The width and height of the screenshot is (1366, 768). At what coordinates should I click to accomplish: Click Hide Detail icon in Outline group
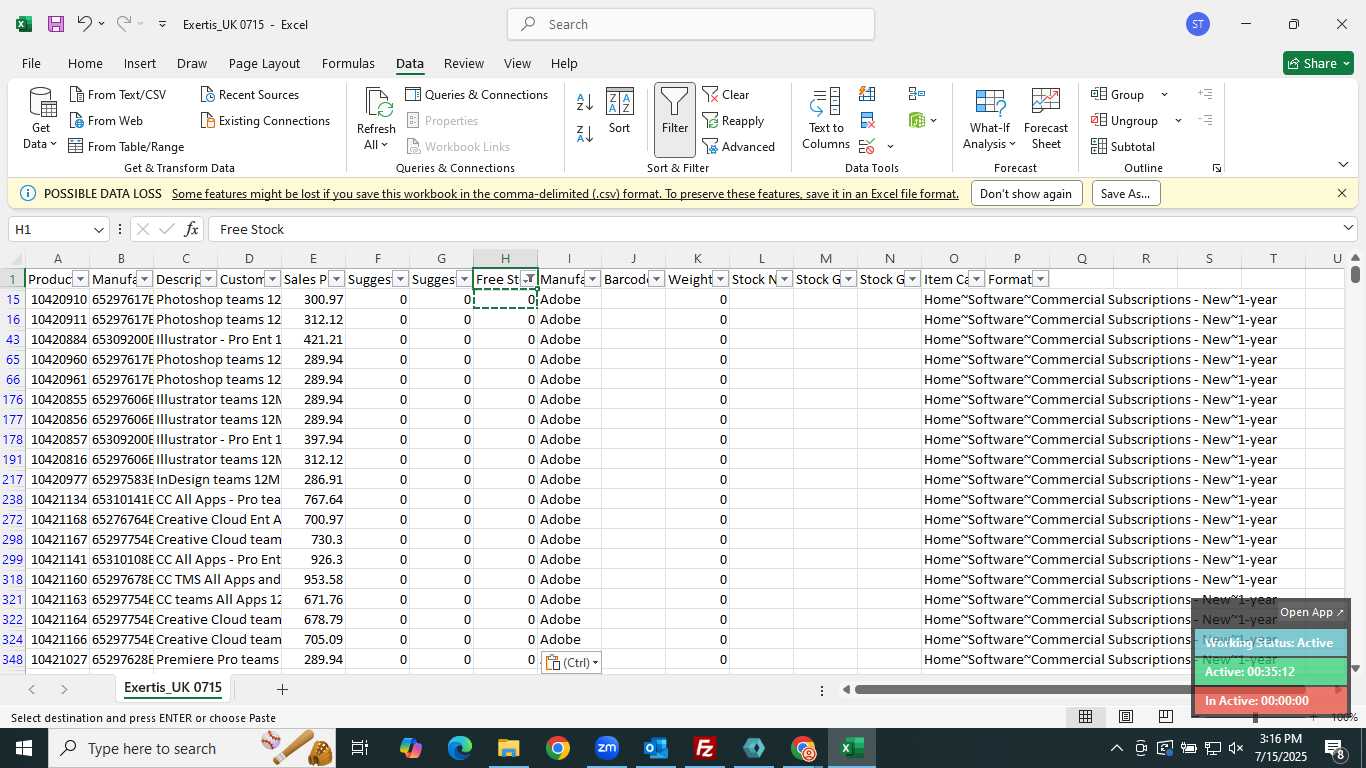[x=1205, y=120]
